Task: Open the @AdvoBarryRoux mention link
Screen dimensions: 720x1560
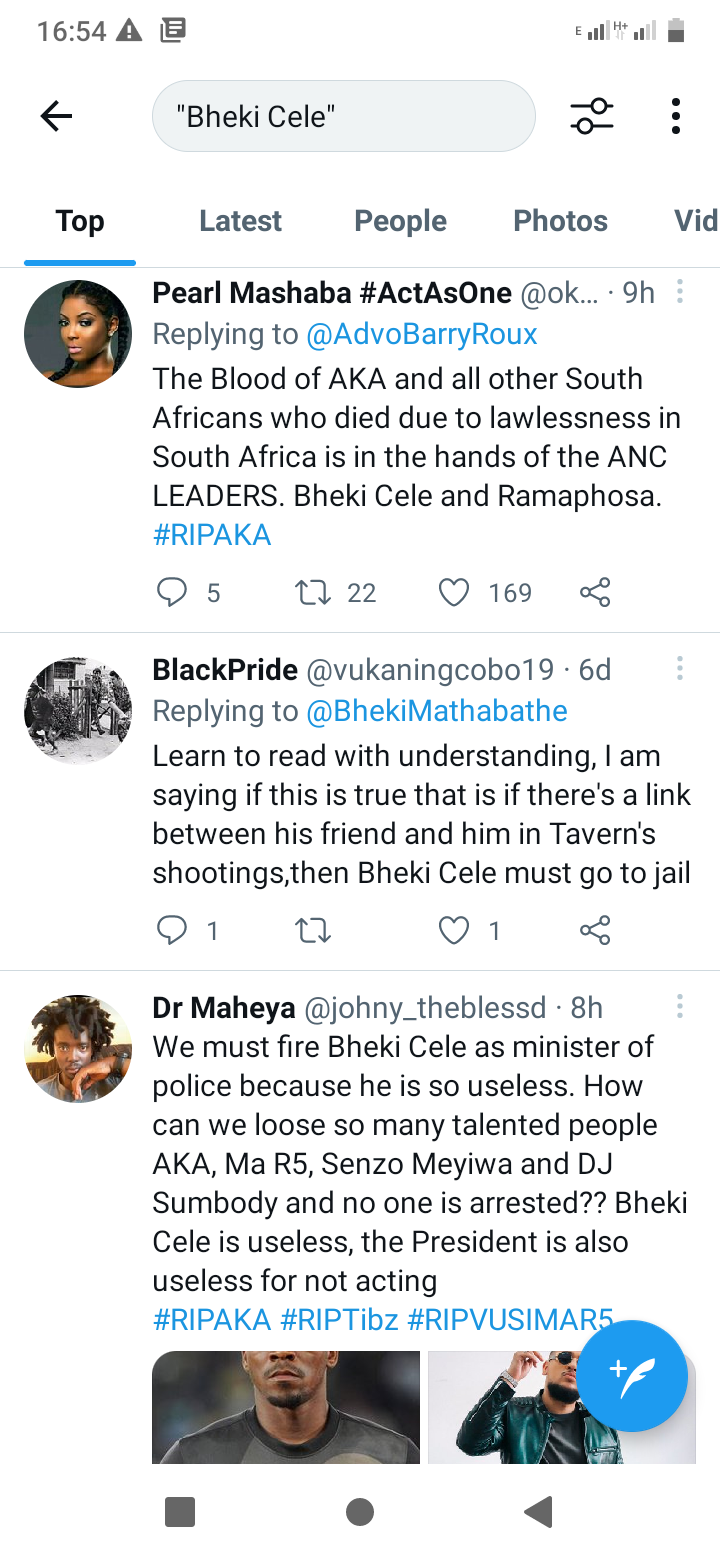Action: [422, 334]
